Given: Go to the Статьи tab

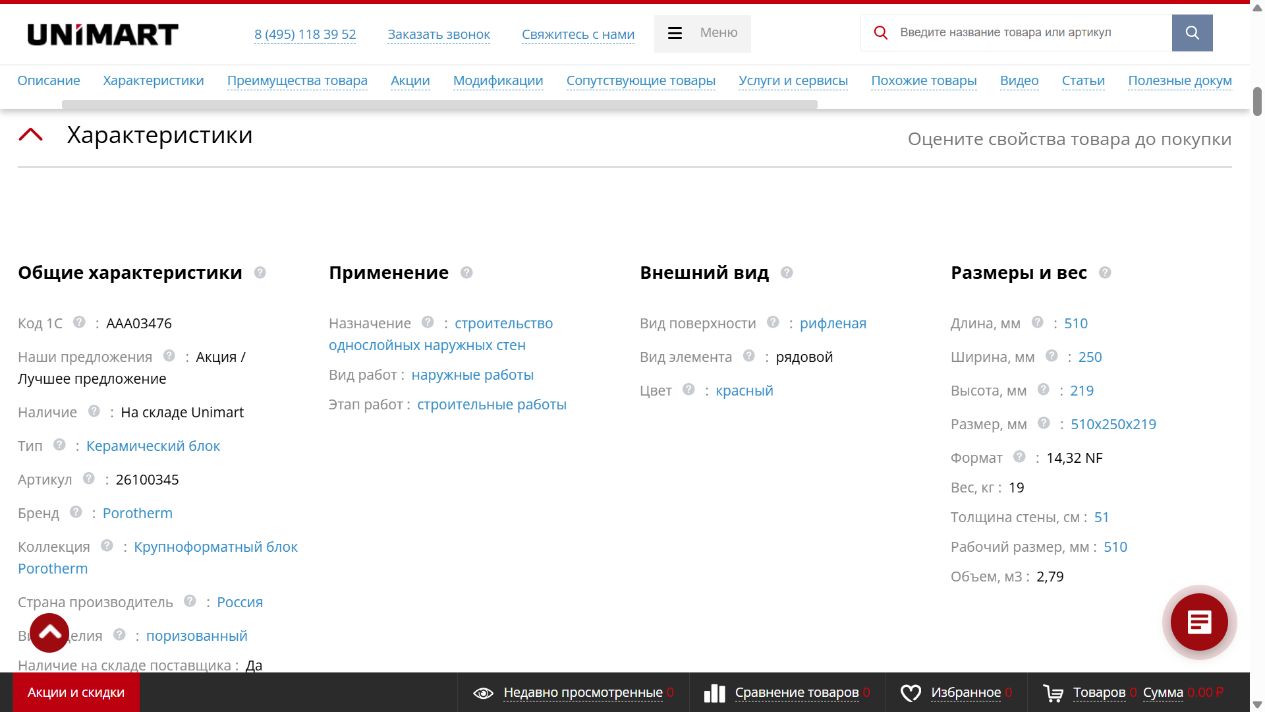Looking at the screenshot, I should (1083, 80).
